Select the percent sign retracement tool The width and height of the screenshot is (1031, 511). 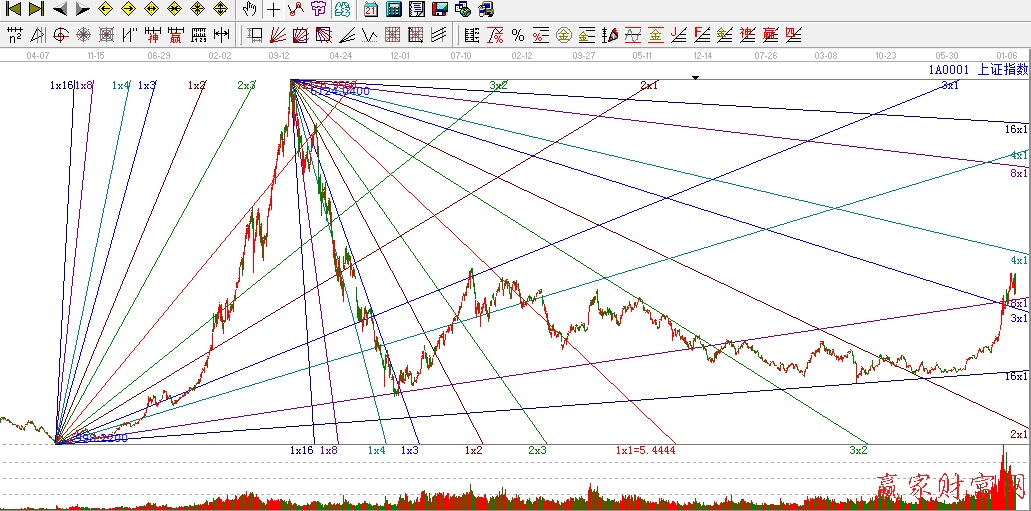[517, 35]
